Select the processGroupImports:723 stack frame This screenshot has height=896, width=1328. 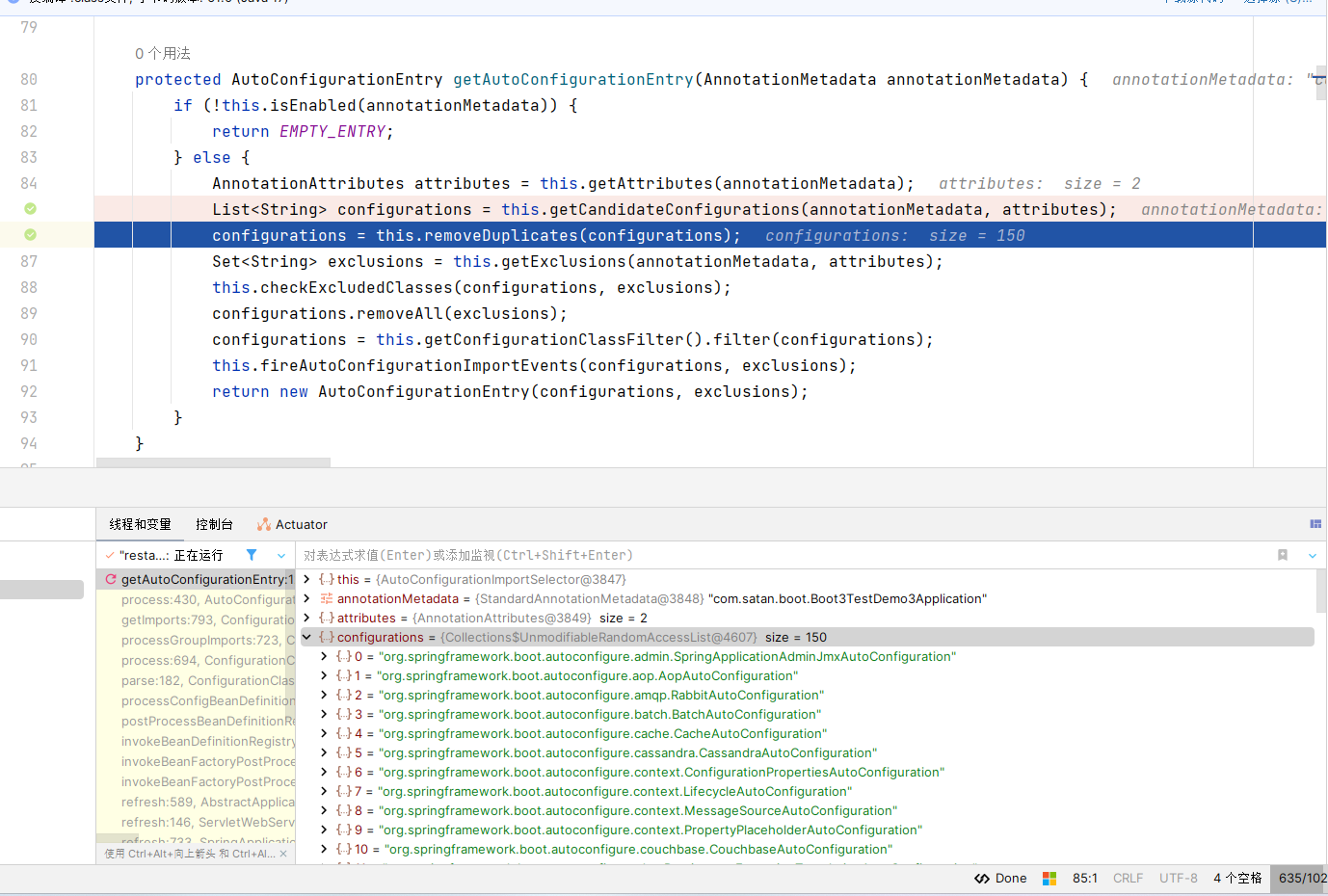click(x=196, y=640)
